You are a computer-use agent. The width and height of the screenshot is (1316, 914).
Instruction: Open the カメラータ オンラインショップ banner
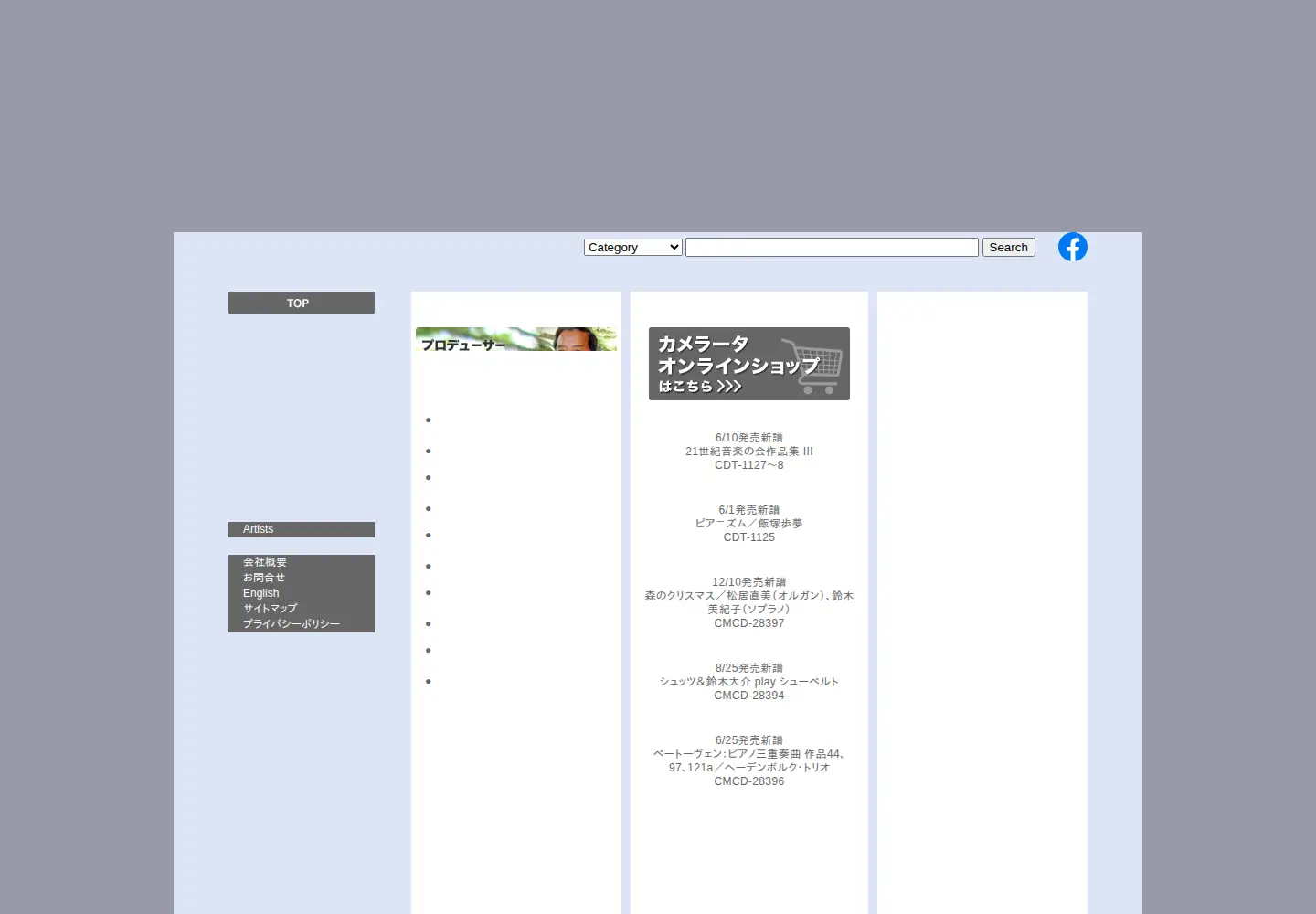pyautogui.click(x=749, y=364)
